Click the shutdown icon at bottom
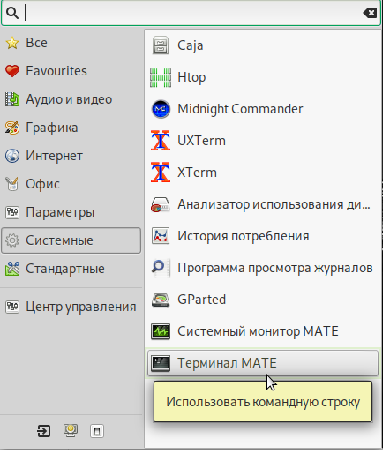The height and width of the screenshot is (450, 383). (97, 431)
